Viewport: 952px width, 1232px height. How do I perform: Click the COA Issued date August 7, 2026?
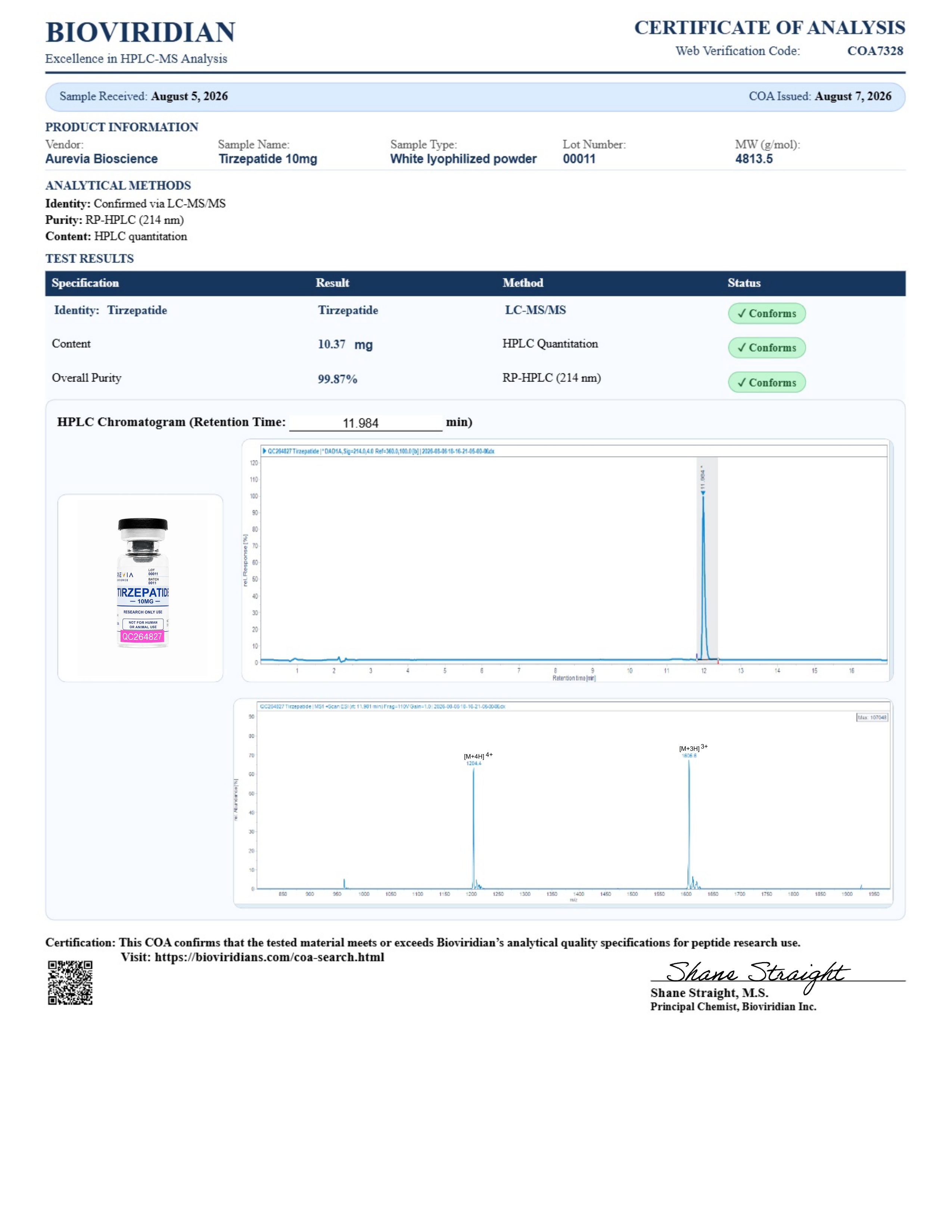pyautogui.click(x=853, y=96)
